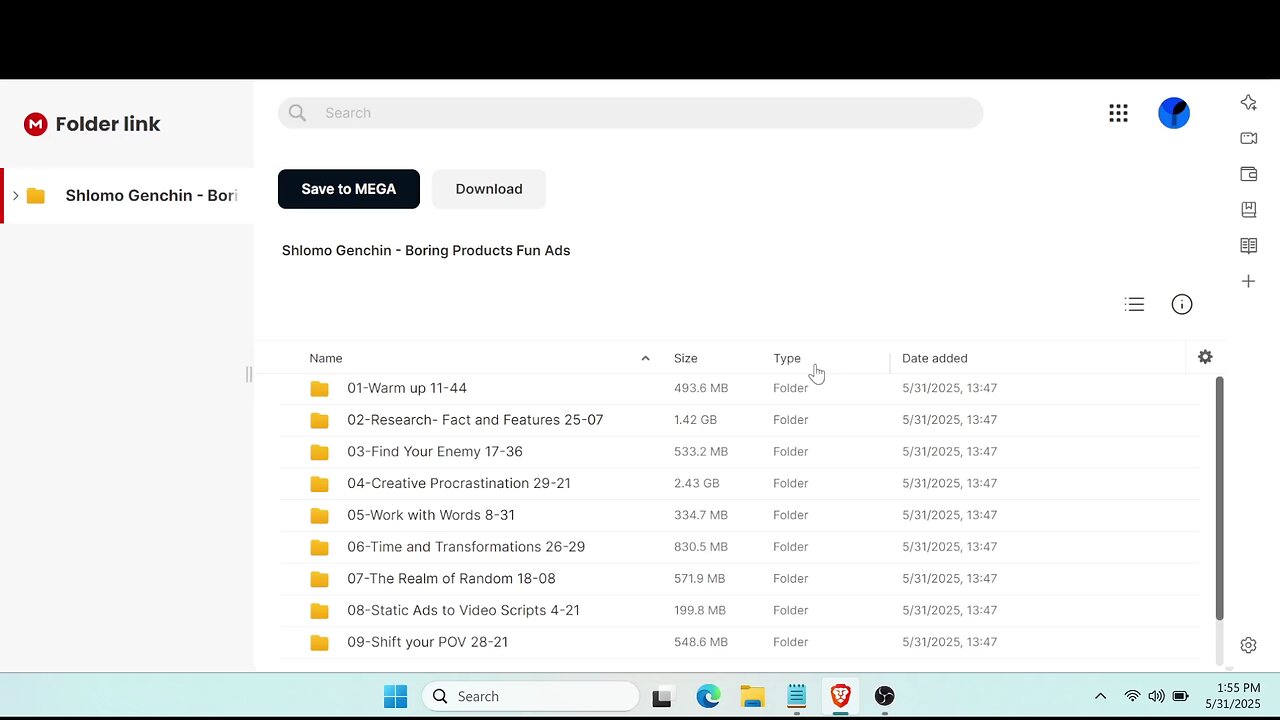Open volume speaker tray icon
Image resolution: width=1280 pixels, height=720 pixels.
(x=1156, y=696)
